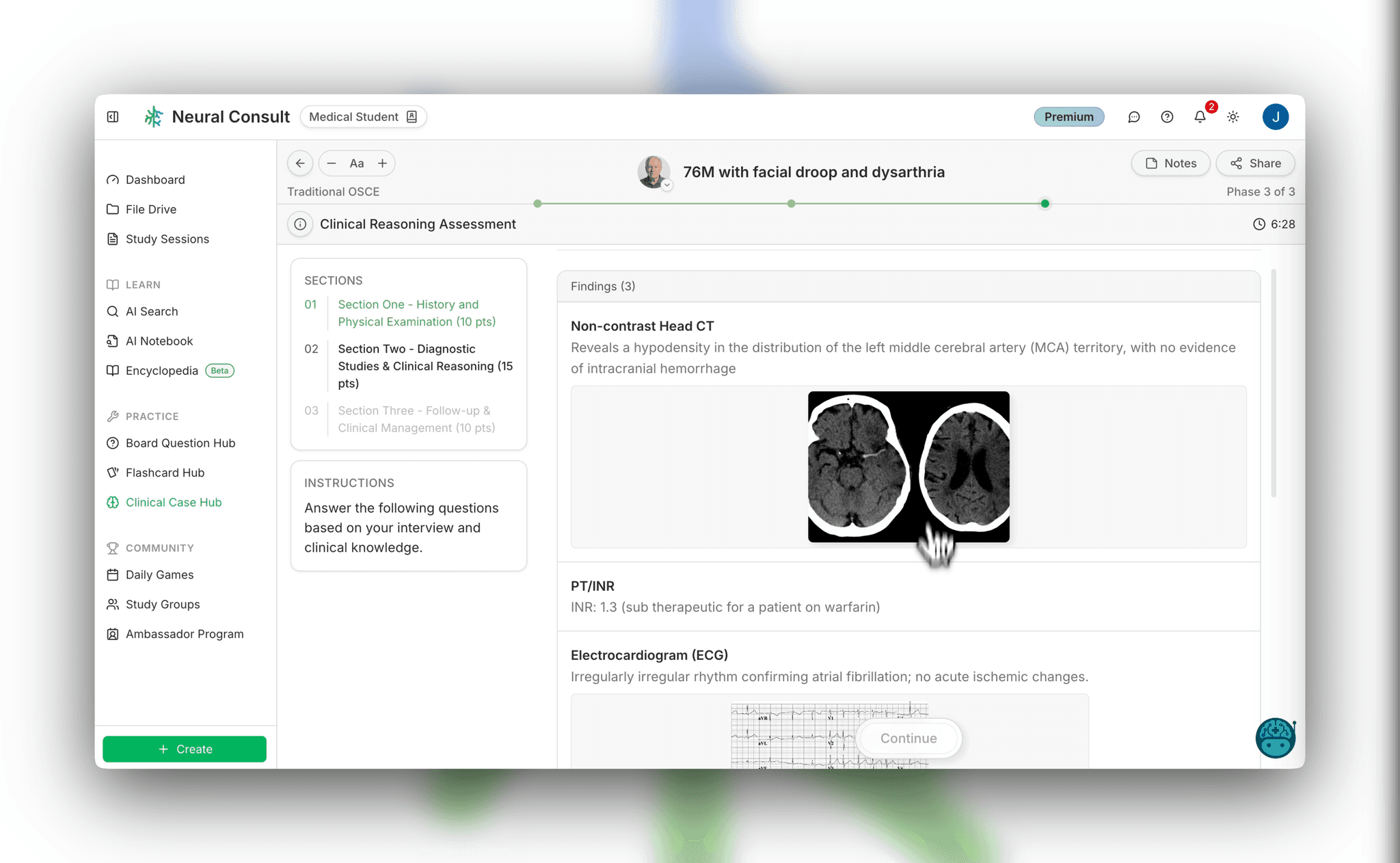Click the Study Groups people icon

coord(113,605)
